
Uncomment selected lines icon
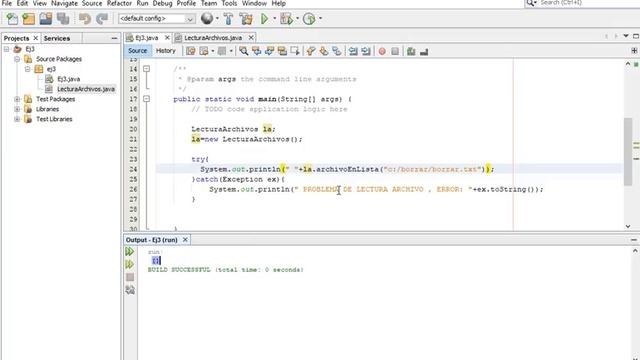(x=424, y=51)
